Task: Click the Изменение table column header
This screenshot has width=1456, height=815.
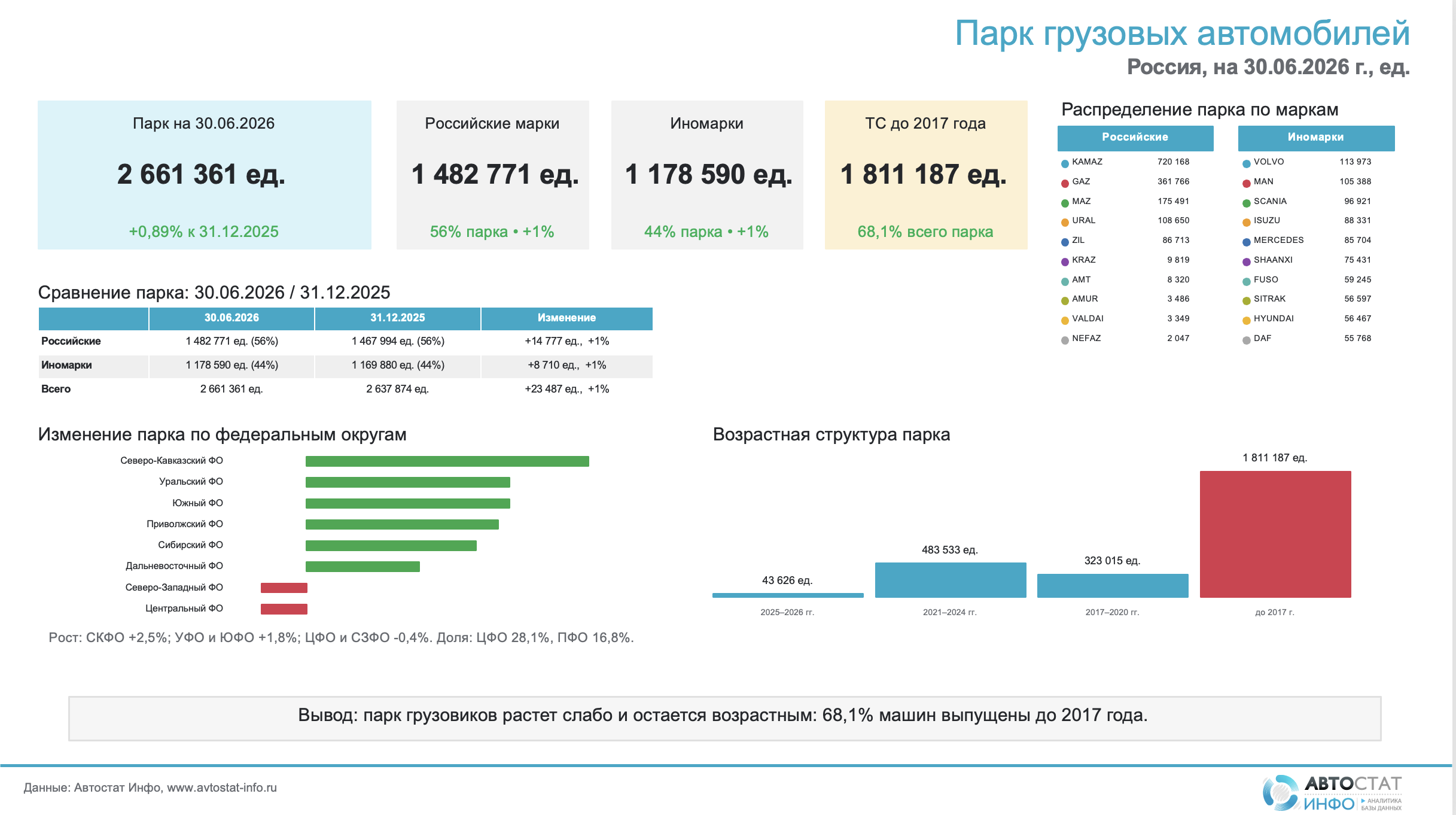Action: (567, 318)
